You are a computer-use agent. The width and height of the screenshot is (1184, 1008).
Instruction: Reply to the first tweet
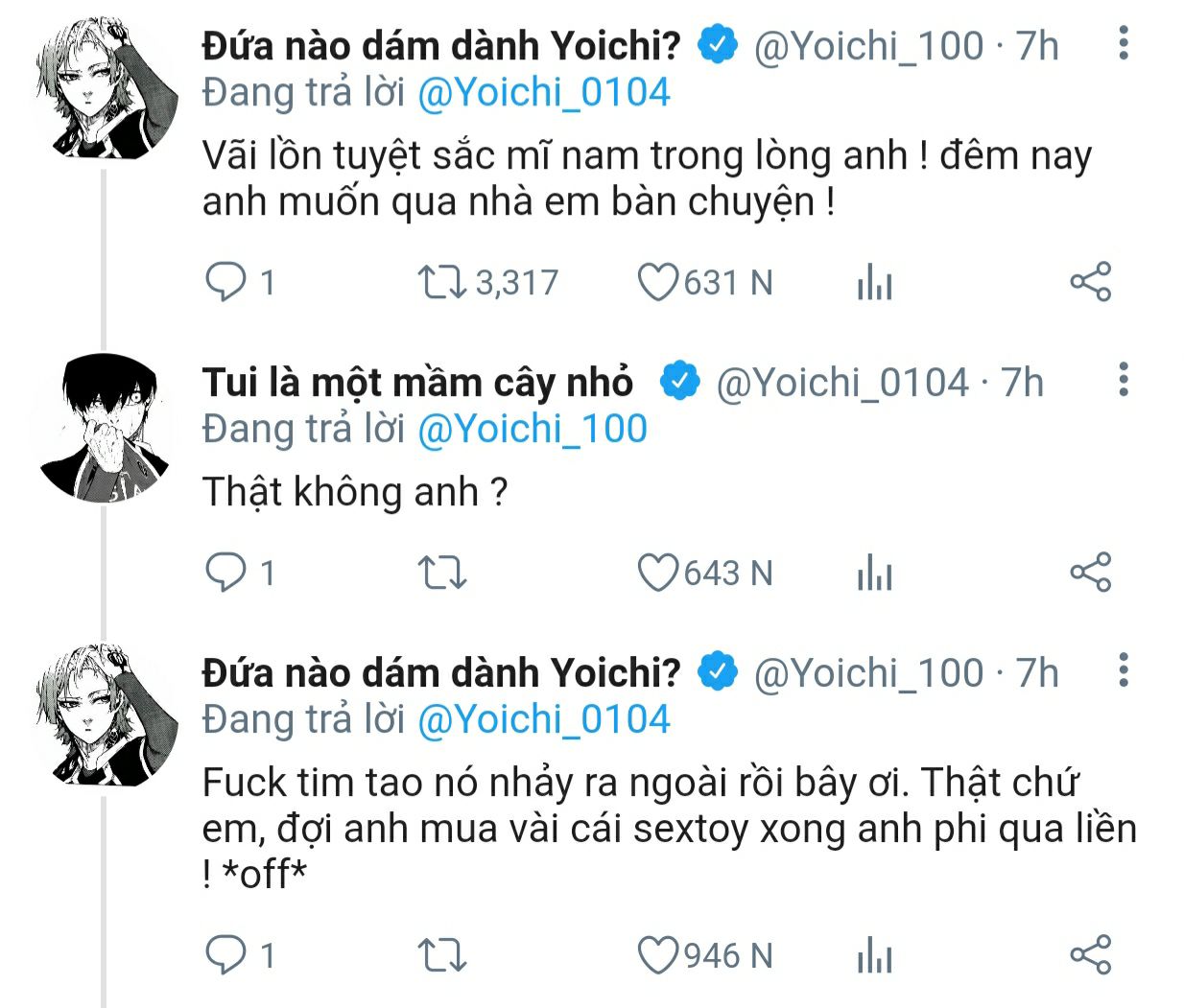click(x=226, y=282)
